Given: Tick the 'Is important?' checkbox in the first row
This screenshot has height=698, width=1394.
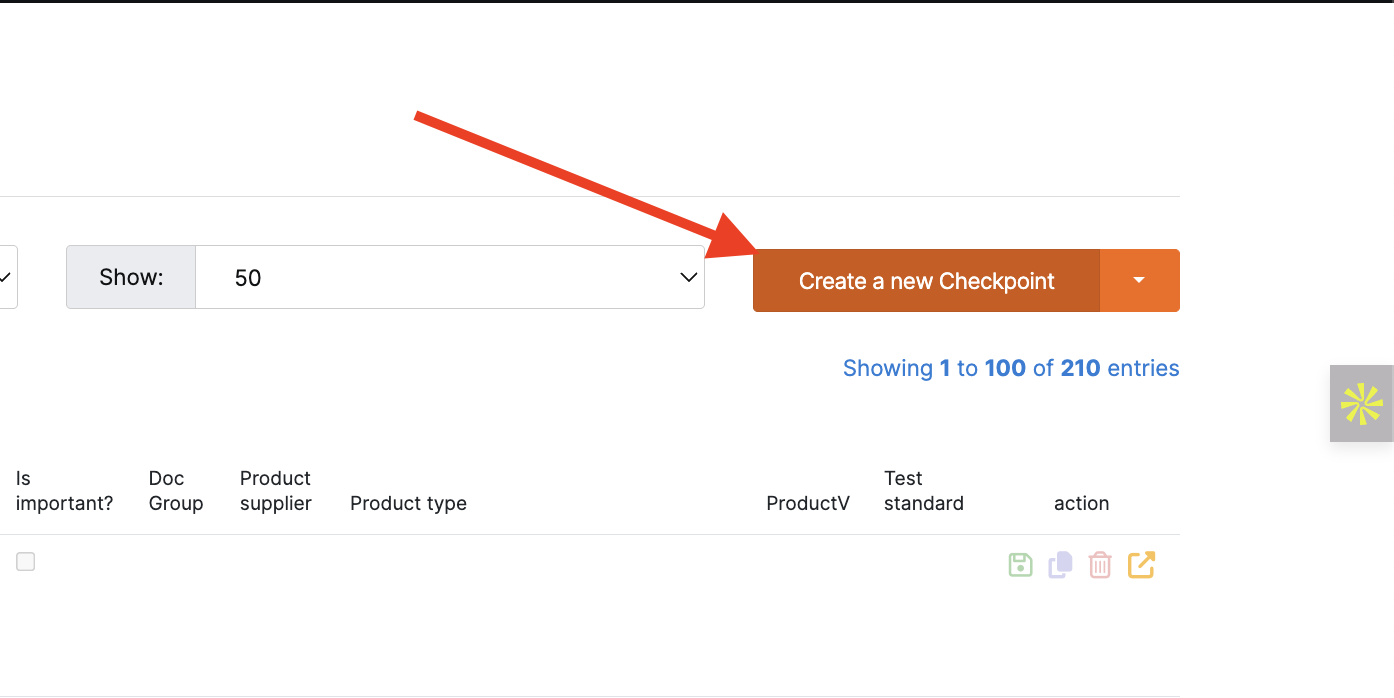Looking at the screenshot, I should click(x=26, y=562).
